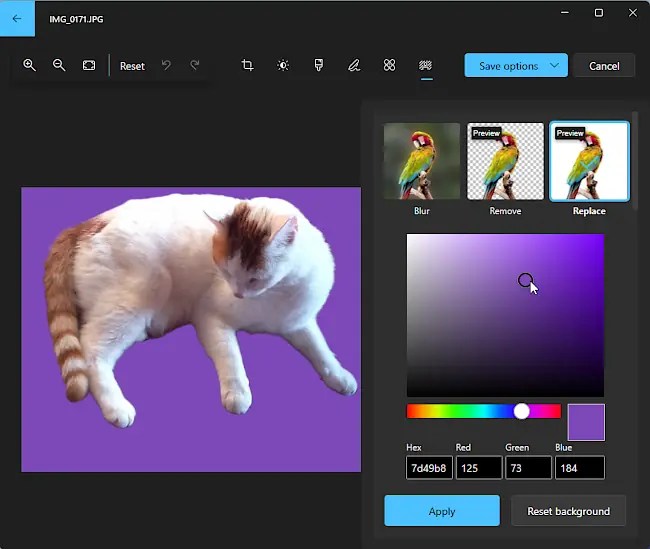Maximize the Photos window

pyautogui.click(x=599, y=13)
